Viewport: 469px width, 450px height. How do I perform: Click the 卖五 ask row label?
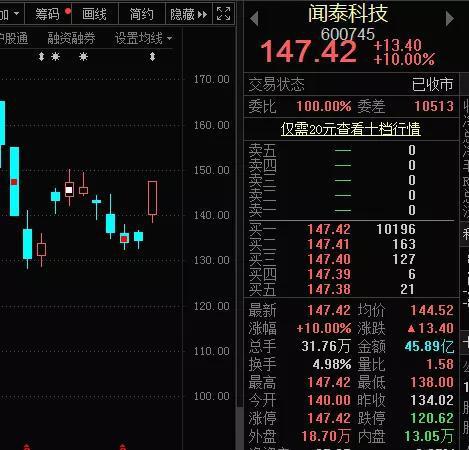262,150
